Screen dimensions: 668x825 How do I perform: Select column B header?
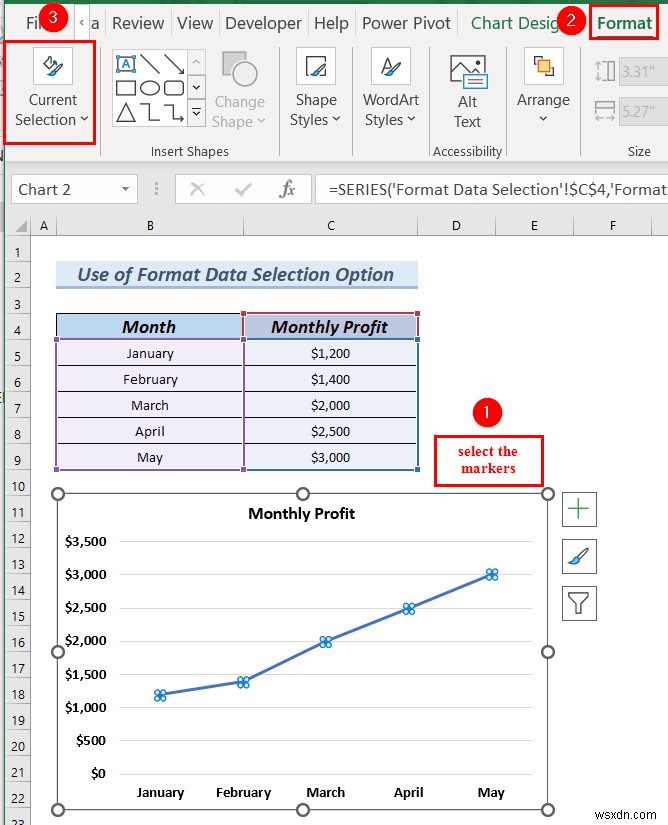click(x=150, y=226)
